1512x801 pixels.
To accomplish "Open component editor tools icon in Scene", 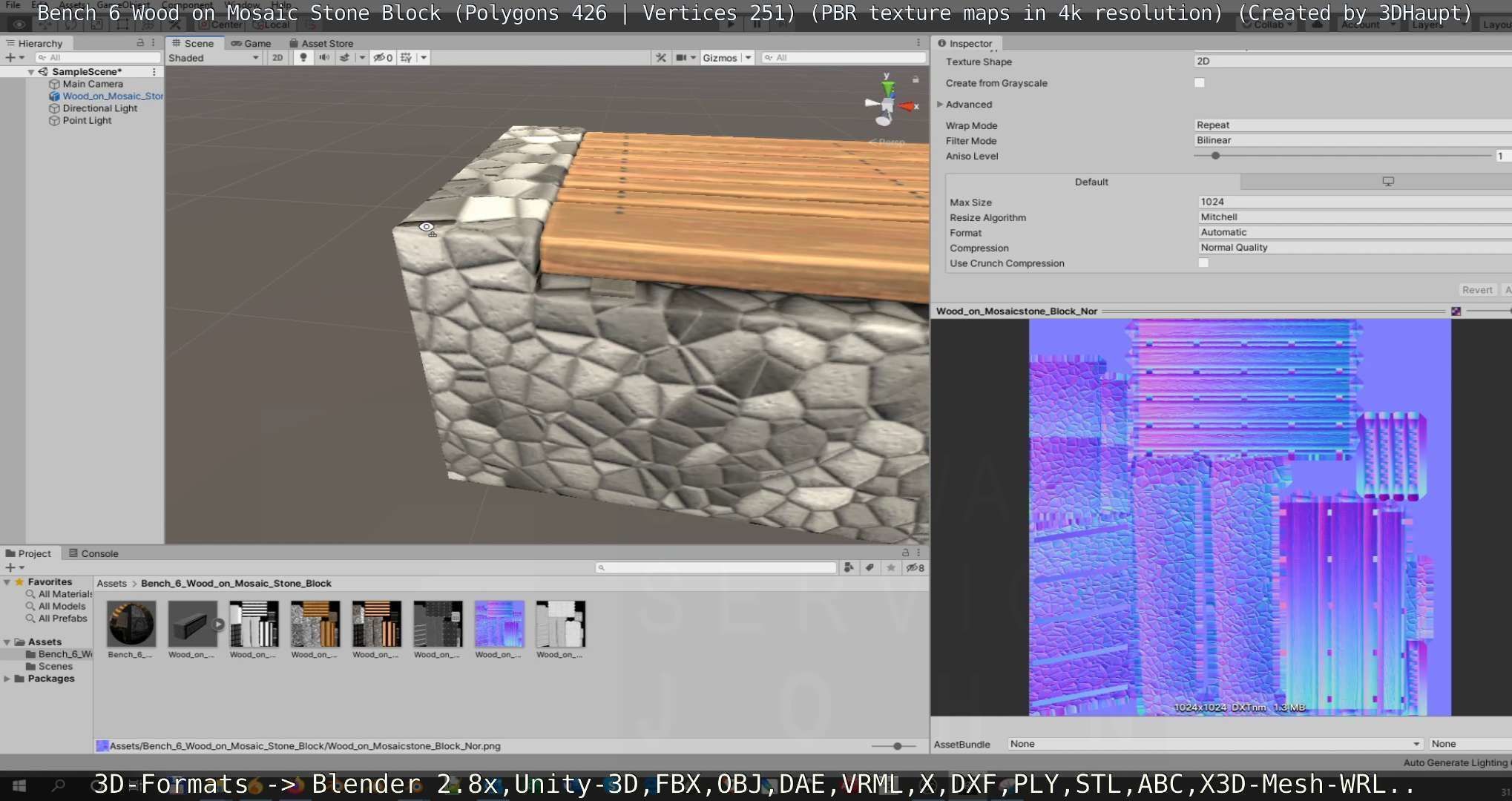I will [661, 58].
